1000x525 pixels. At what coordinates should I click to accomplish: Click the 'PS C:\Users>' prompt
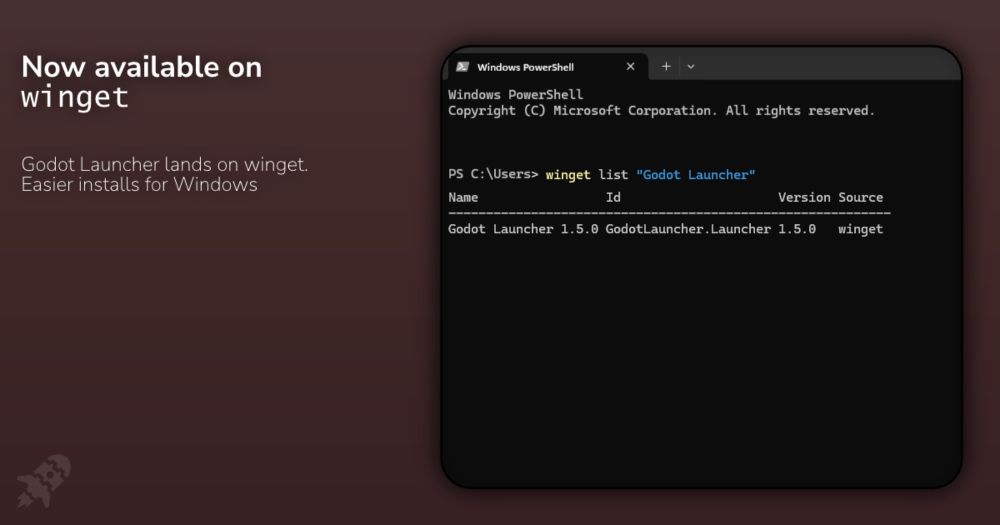pos(493,174)
